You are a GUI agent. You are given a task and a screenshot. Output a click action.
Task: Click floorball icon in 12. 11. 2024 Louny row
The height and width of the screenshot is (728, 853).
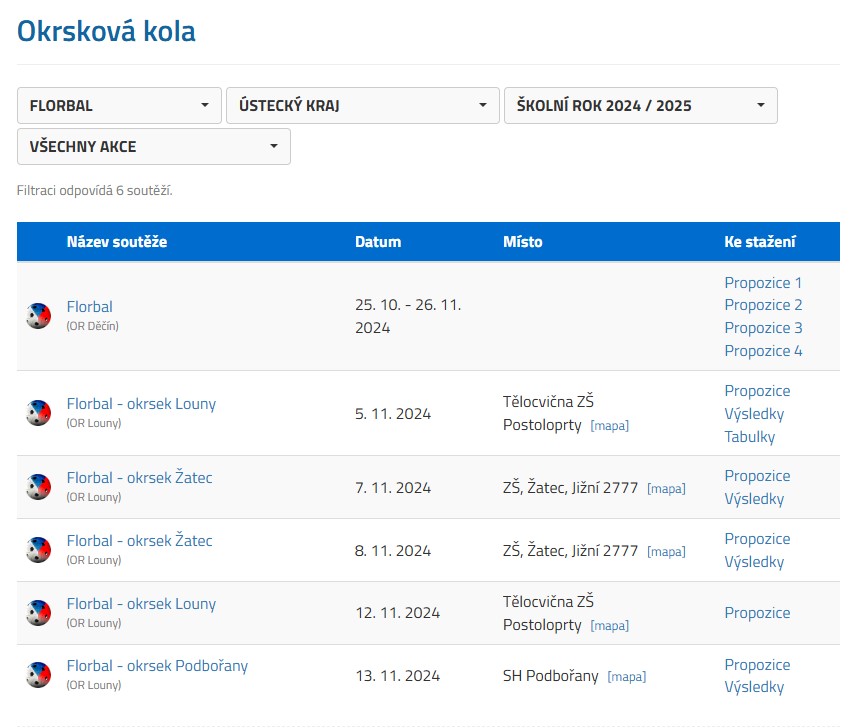(38, 613)
